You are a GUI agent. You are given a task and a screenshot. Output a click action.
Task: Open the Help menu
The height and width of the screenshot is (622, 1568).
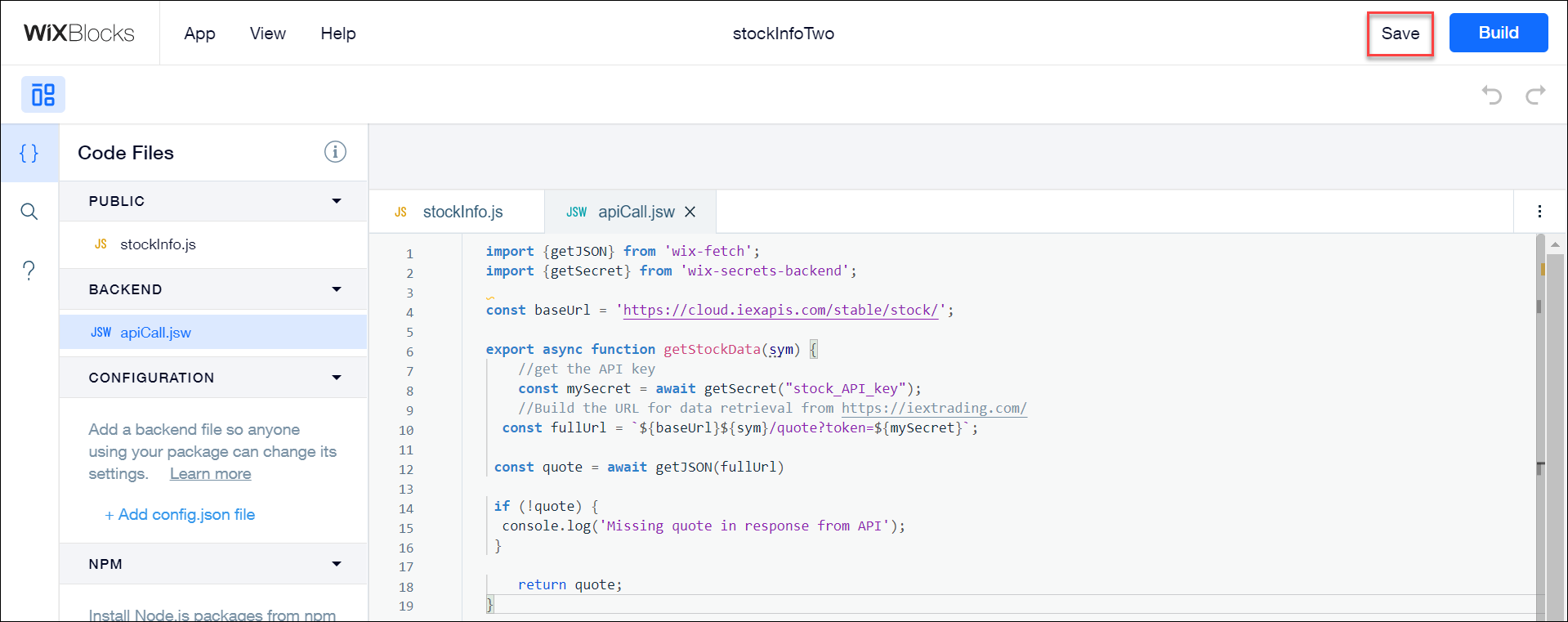pyautogui.click(x=337, y=34)
